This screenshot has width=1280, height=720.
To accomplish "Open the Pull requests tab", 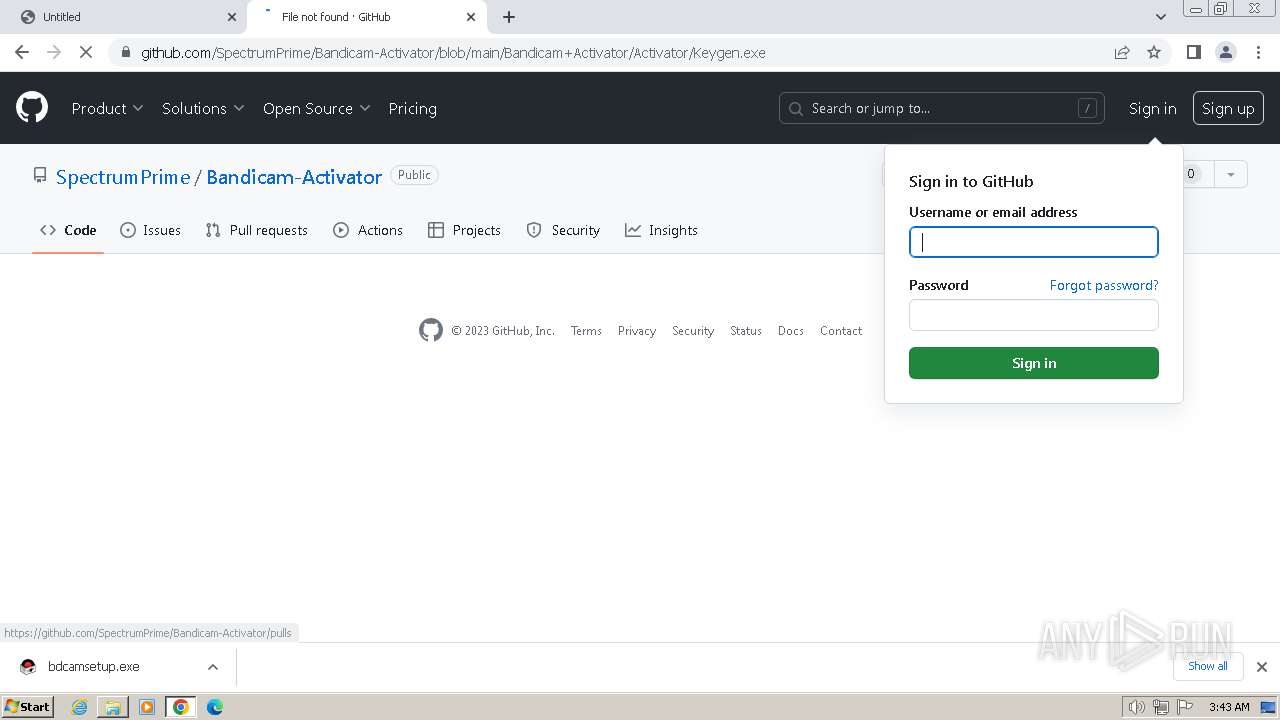I will (x=256, y=230).
